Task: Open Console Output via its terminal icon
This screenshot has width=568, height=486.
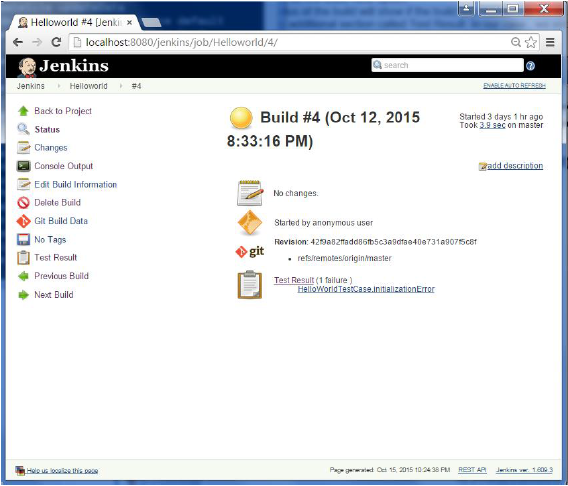Action: point(23,166)
